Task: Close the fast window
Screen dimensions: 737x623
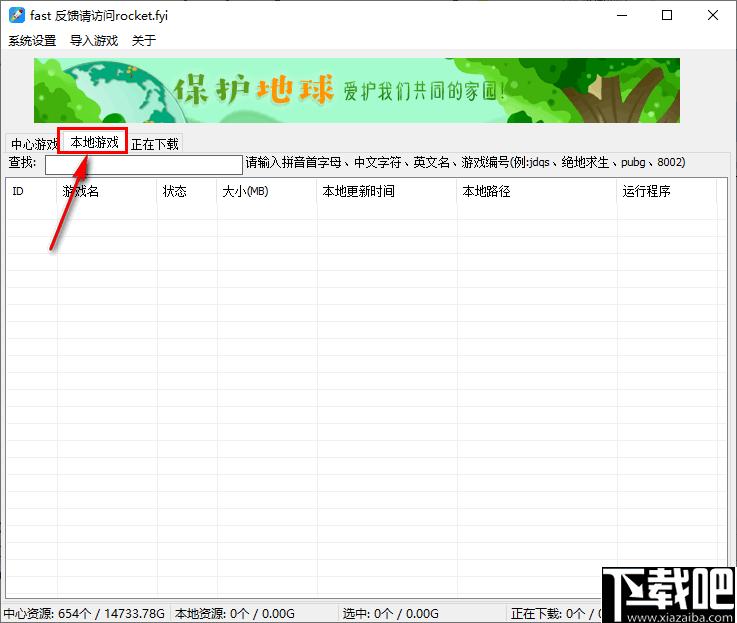Action: (713, 15)
